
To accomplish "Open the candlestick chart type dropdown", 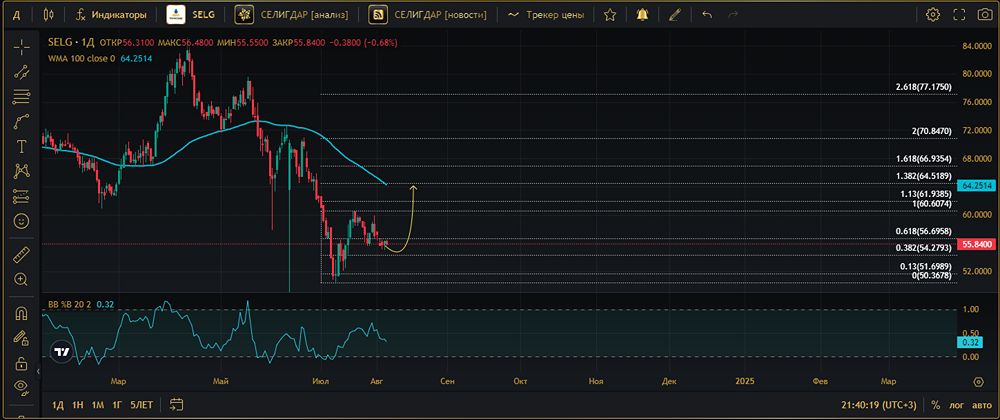I will point(49,14).
